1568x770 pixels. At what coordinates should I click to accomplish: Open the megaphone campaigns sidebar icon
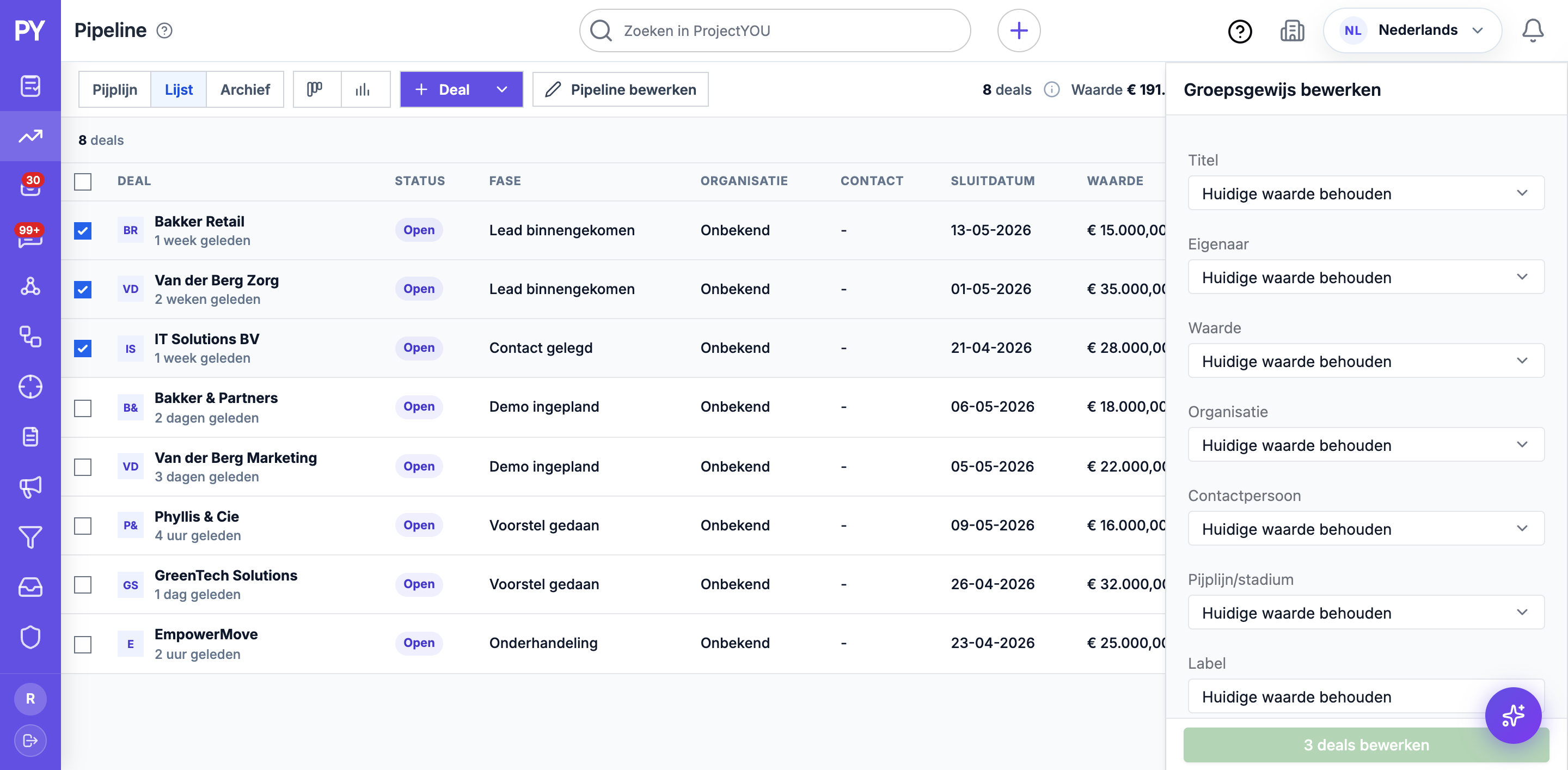click(30, 487)
